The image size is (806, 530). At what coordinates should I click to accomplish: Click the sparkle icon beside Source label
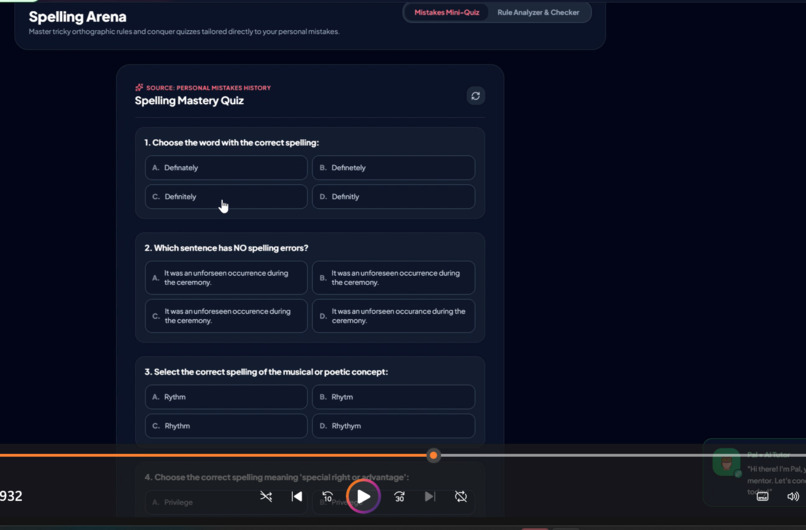tap(139, 87)
